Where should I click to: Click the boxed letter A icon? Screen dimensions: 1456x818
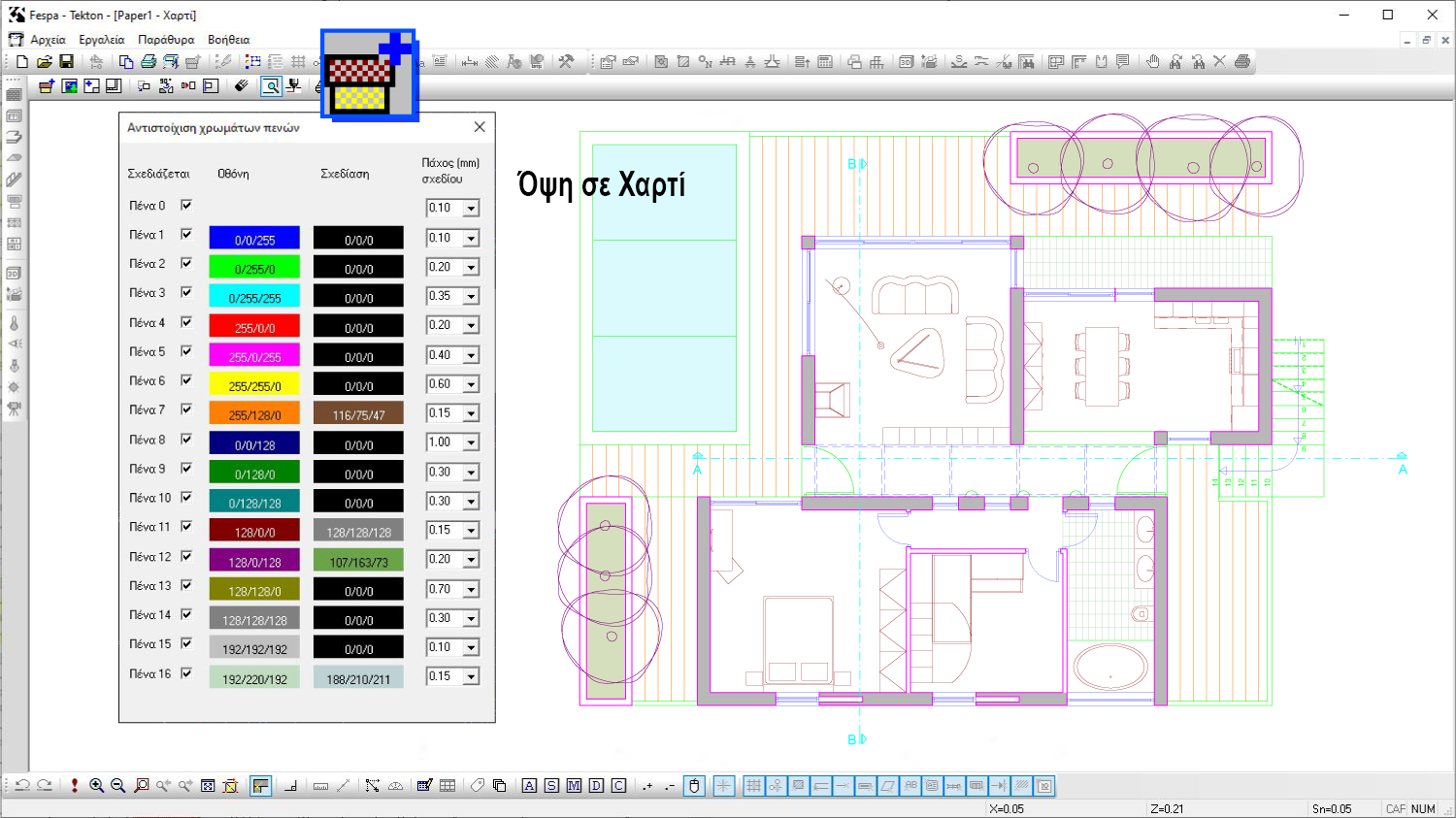pyautogui.click(x=529, y=786)
